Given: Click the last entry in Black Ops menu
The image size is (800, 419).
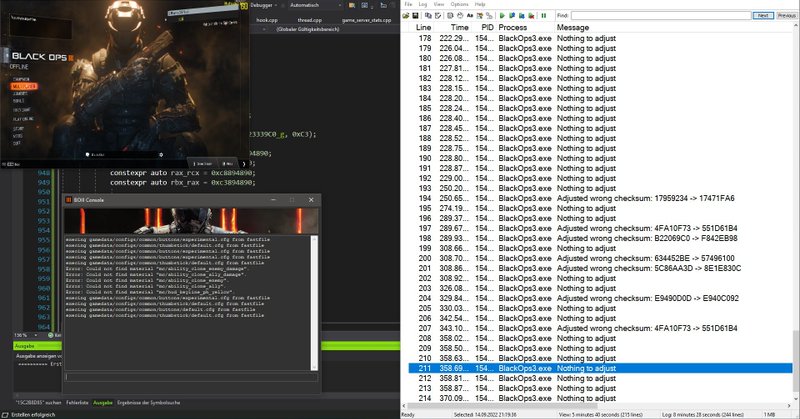Looking at the screenshot, I should pyautogui.click(x=17, y=144).
